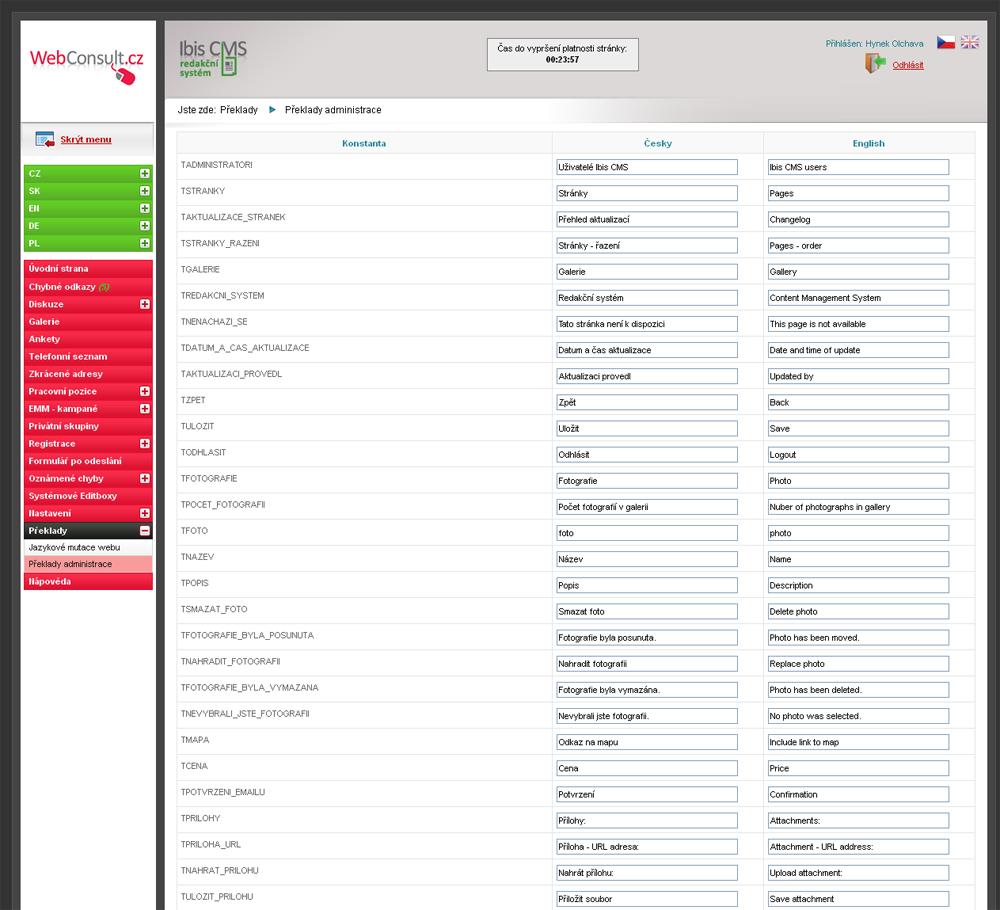Click Konstanta column header
This screenshot has width=1000, height=910.
pos(364,143)
